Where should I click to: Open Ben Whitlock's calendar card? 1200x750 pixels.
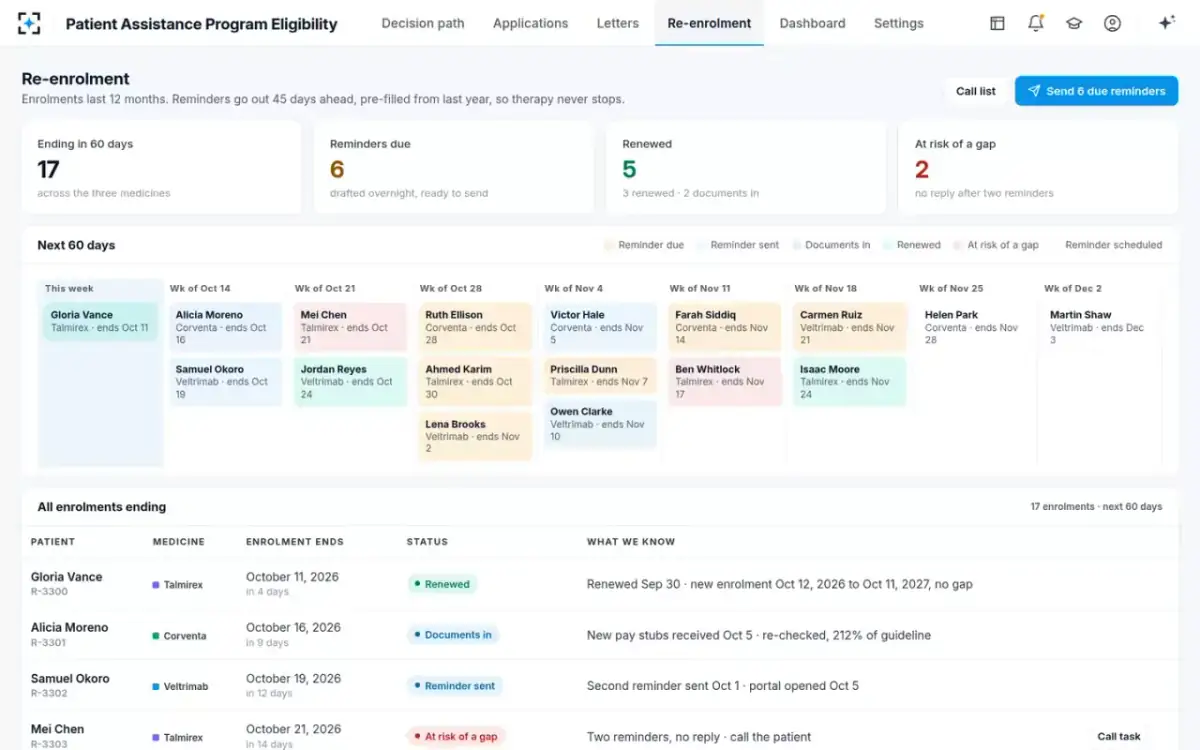[x=725, y=382]
